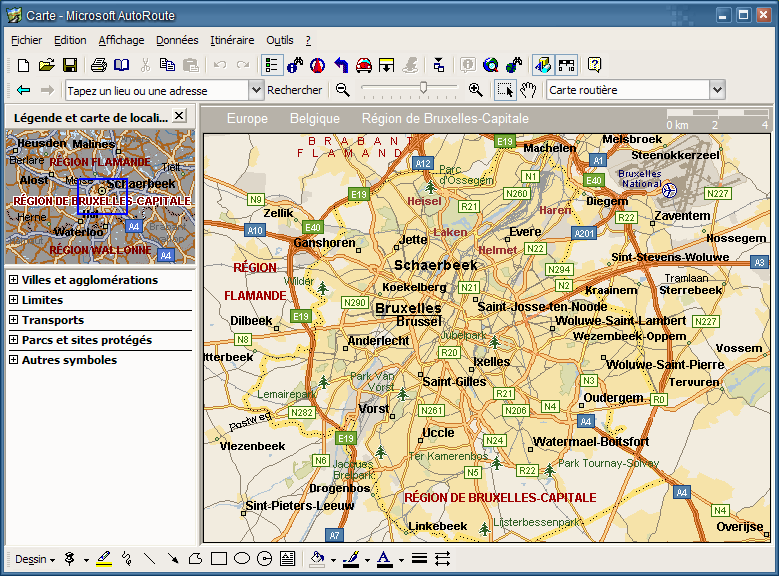Screen dimensions: 779x576
Task: Click the back navigation arrow
Action: click(23, 90)
